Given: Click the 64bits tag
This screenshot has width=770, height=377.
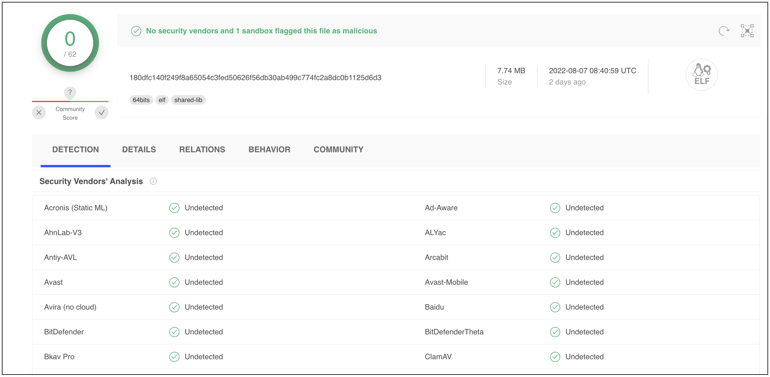Looking at the screenshot, I should click(x=141, y=100).
